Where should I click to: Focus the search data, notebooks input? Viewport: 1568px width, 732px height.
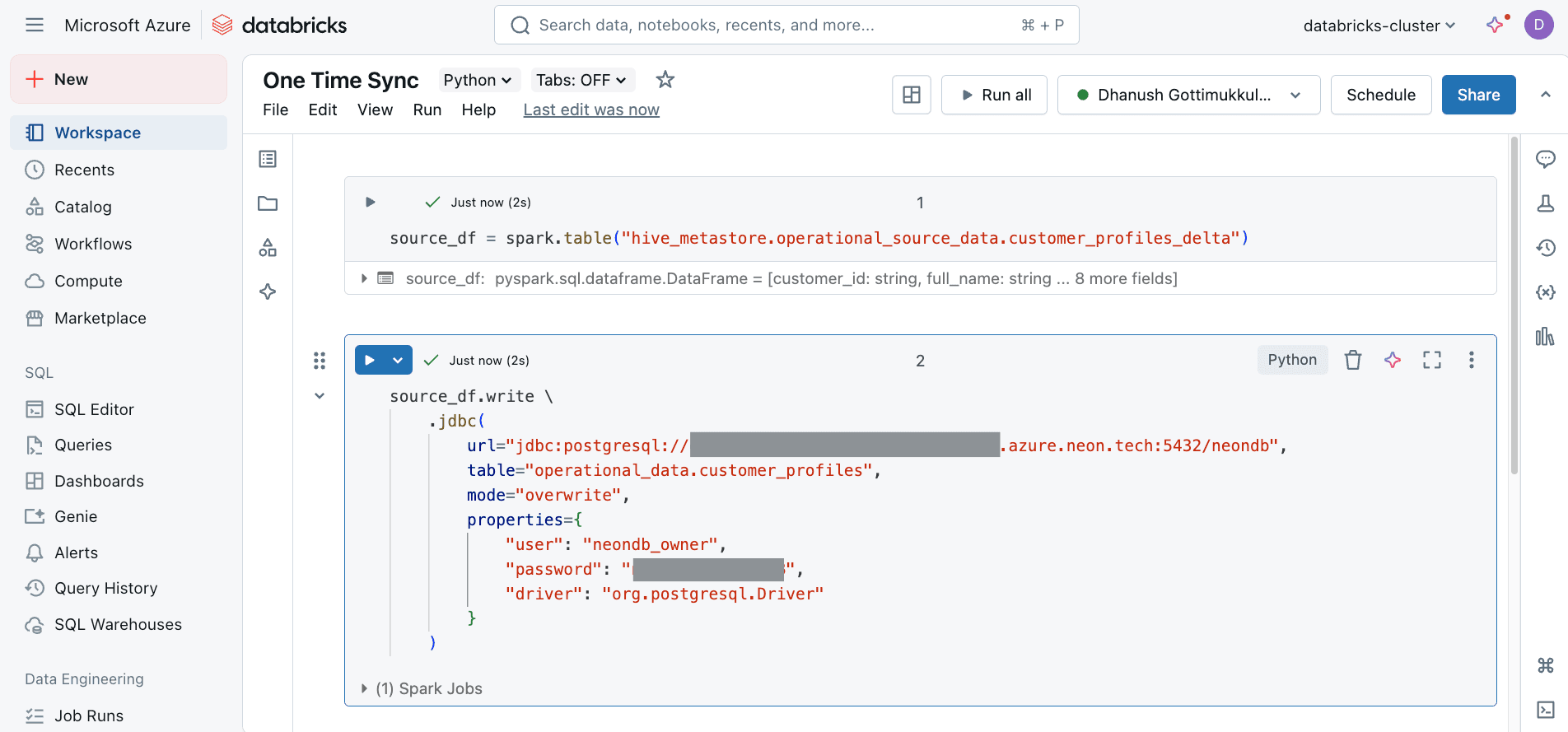(x=786, y=26)
